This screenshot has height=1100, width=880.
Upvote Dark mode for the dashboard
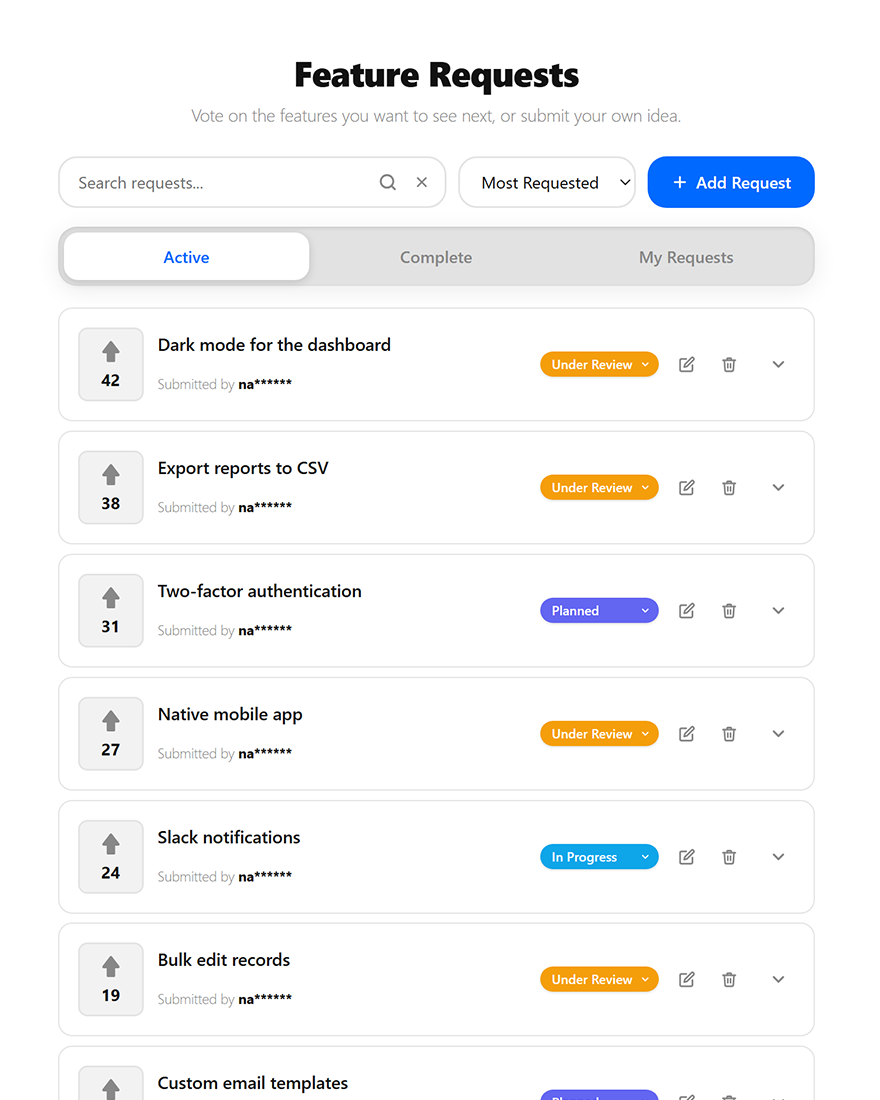click(111, 364)
